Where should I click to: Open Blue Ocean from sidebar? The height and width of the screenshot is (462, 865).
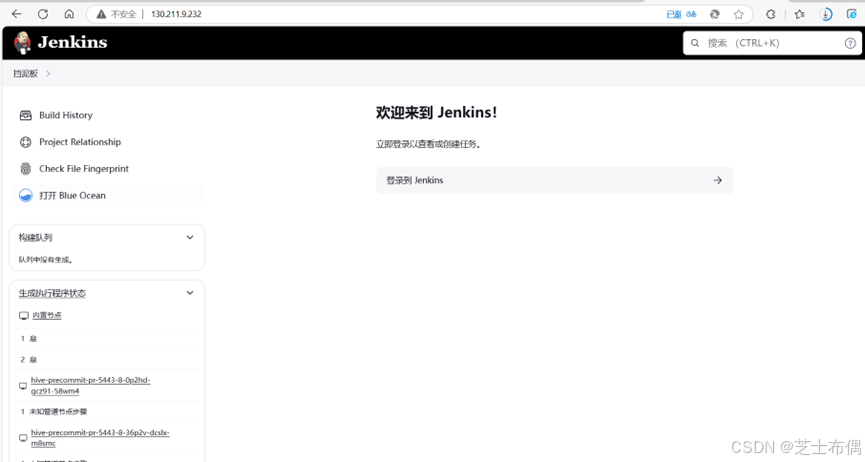tap(72, 195)
